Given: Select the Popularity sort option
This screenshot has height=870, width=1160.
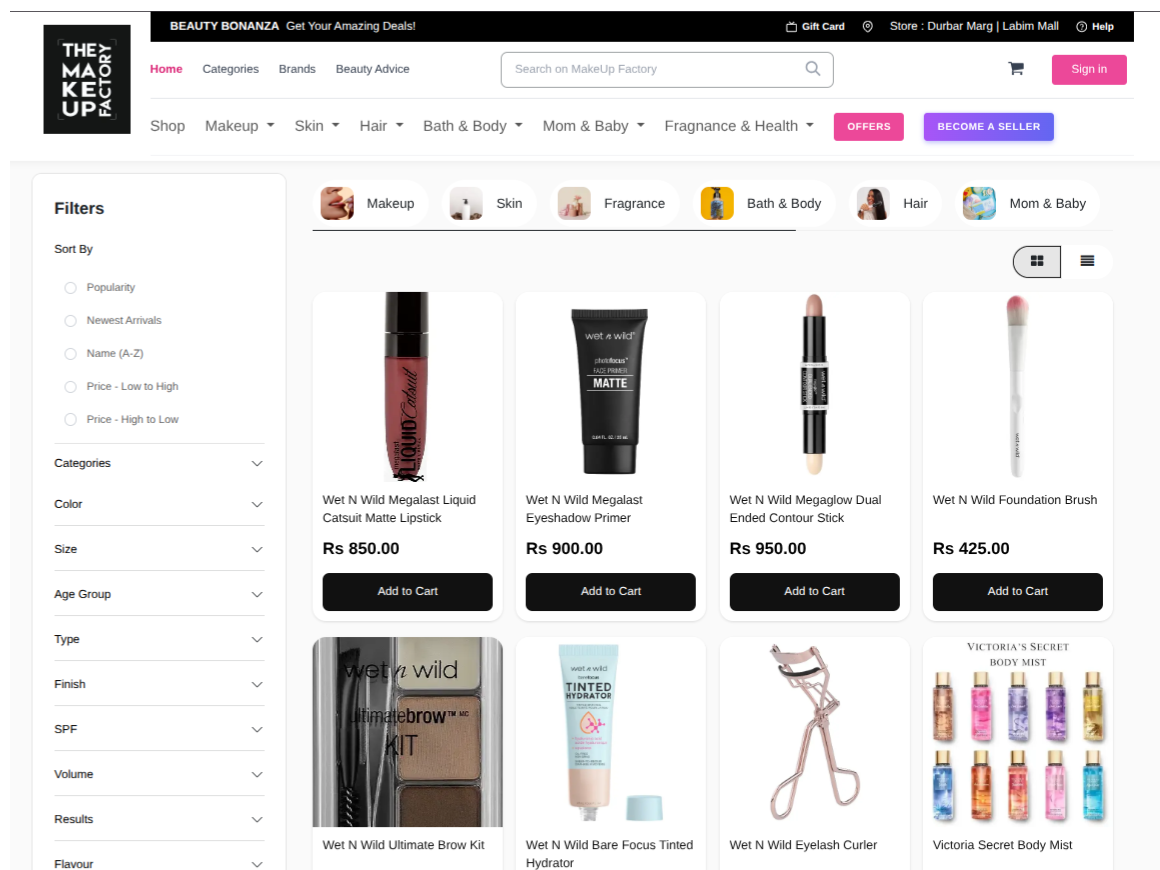Looking at the screenshot, I should (x=70, y=288).
